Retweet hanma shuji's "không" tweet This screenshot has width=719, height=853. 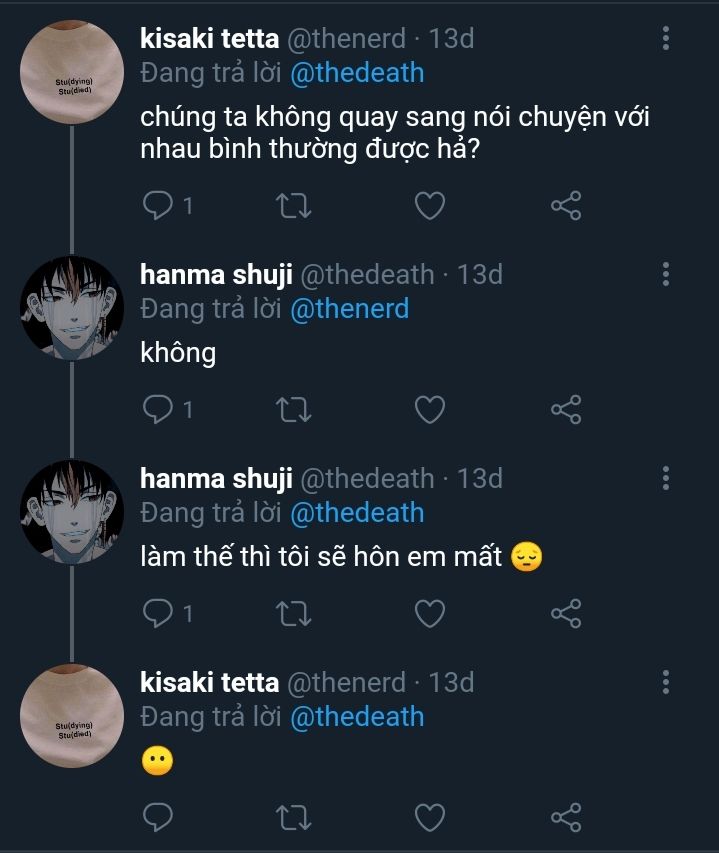tap(293, 409)
